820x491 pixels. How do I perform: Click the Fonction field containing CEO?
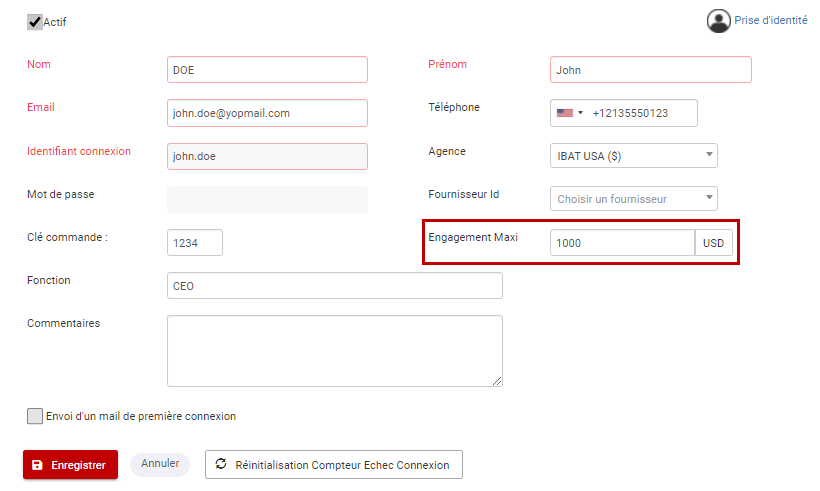point(335,286)
